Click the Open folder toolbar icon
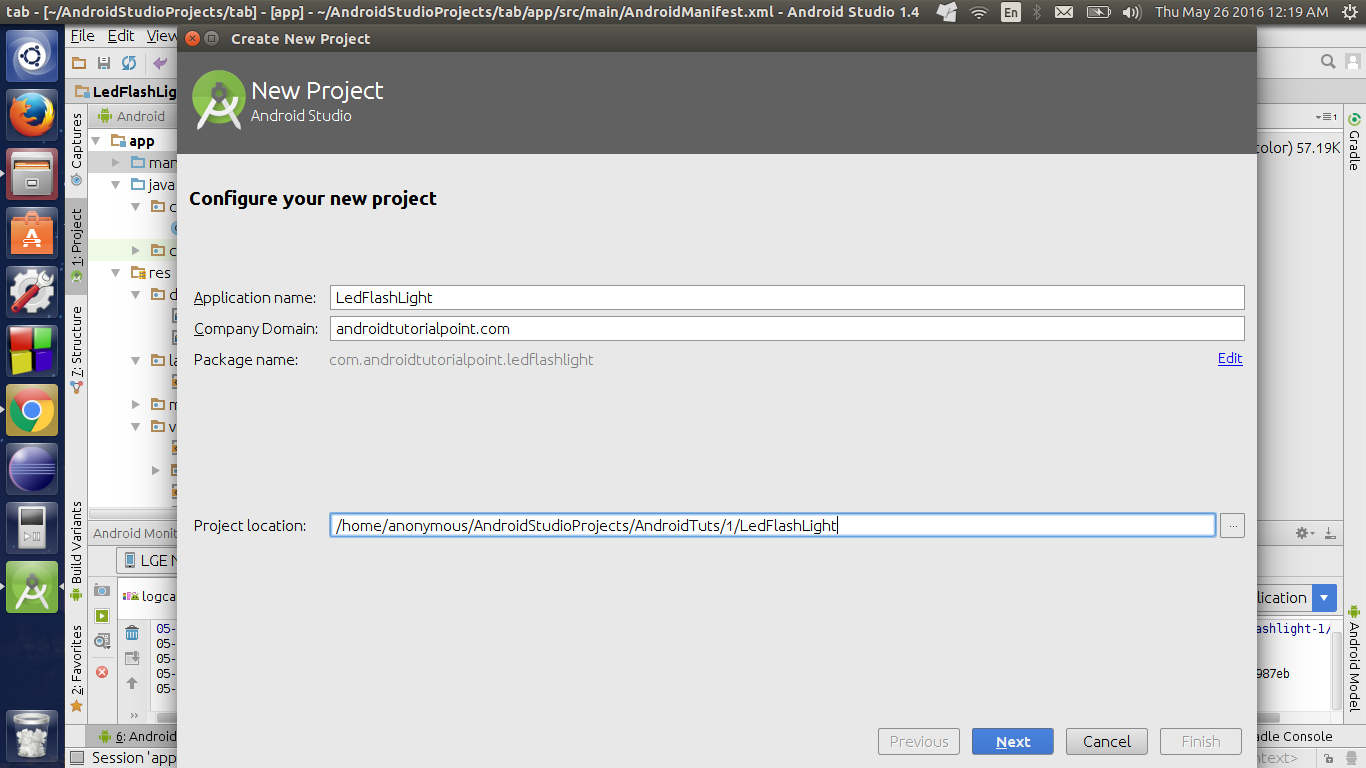The width and height of the screenshot is (1366, 768). click(x=80, y=63)
